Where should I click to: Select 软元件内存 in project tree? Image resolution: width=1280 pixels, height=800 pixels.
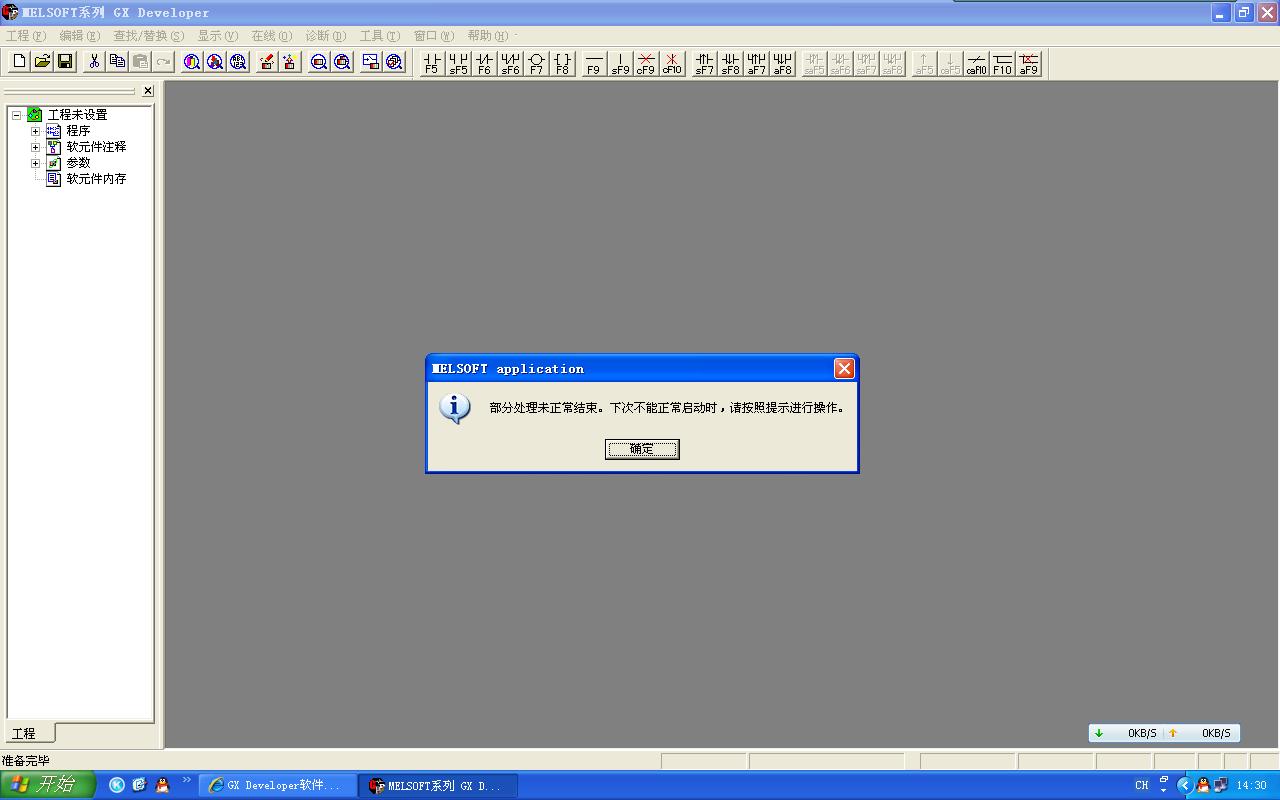tap(96, 179)
